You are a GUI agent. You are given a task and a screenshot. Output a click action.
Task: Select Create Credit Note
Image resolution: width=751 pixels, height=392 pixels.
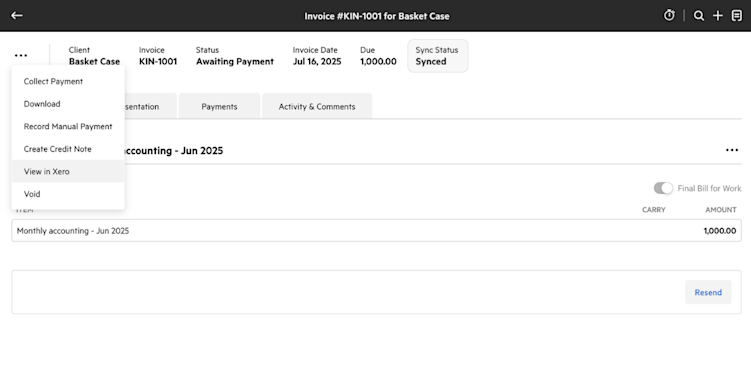pos(68,149)
